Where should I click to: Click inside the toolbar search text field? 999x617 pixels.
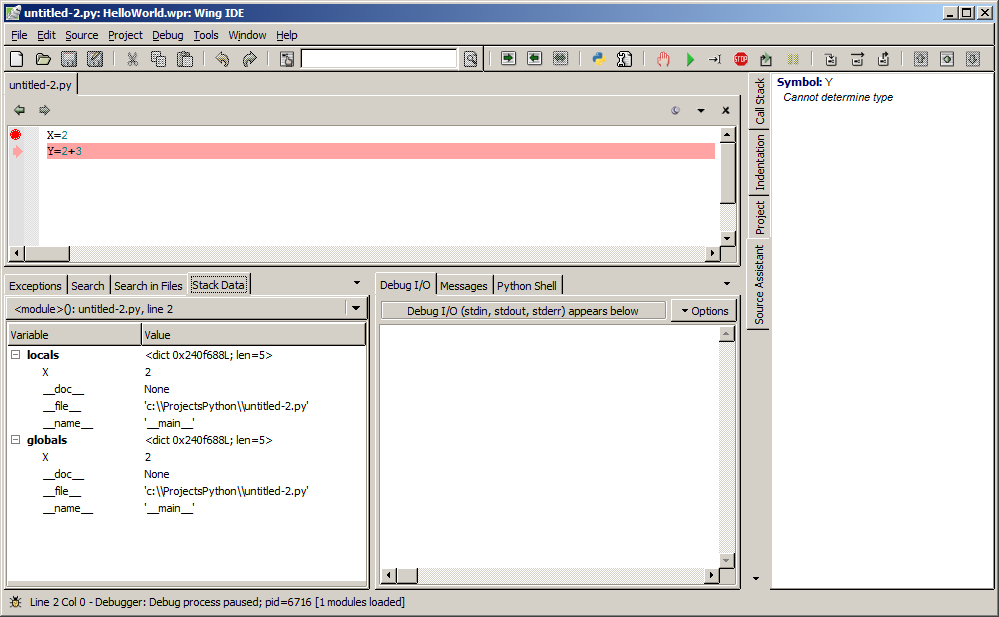[x=380, y=59]
